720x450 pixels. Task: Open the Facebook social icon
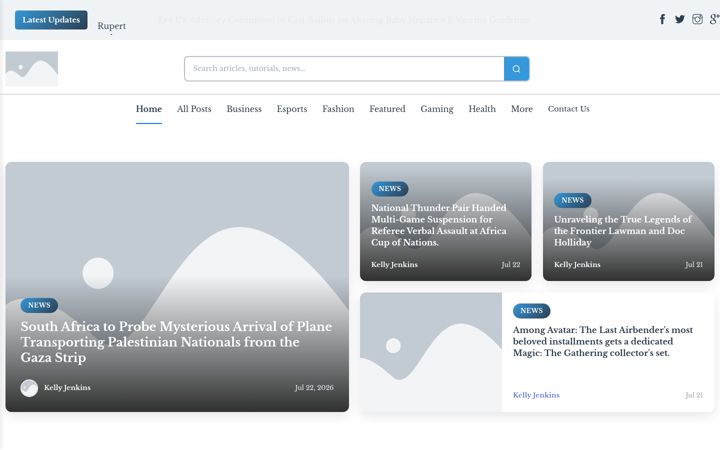pyautogui.click(x=662, y=19)
